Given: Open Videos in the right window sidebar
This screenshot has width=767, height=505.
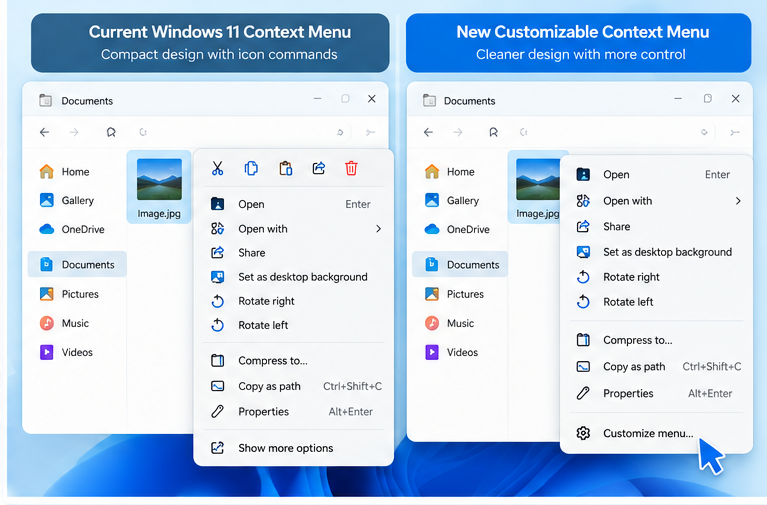Looking at the screenshot, I should click(460, 352).
